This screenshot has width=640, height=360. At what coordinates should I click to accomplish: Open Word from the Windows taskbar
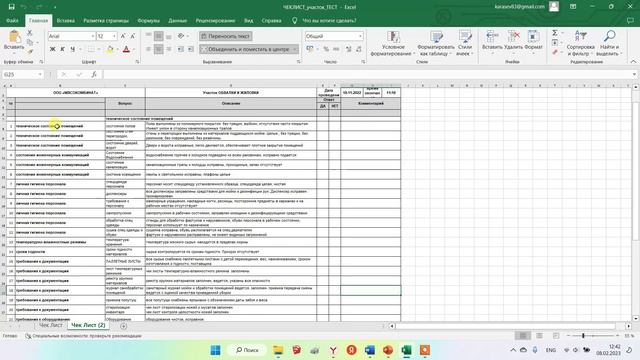[x=370, y=350]
